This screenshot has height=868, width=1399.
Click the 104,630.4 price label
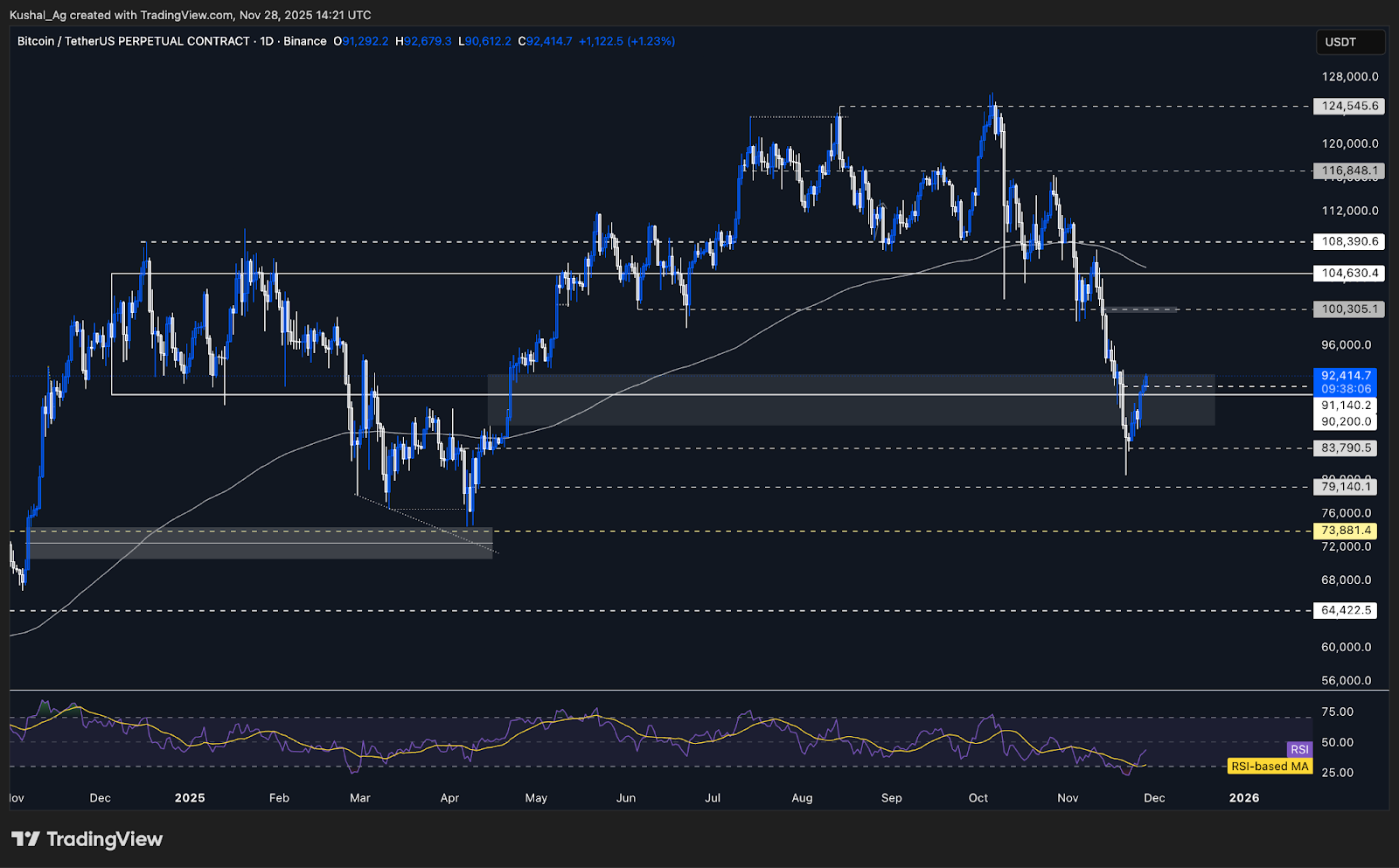(1349, 273)
